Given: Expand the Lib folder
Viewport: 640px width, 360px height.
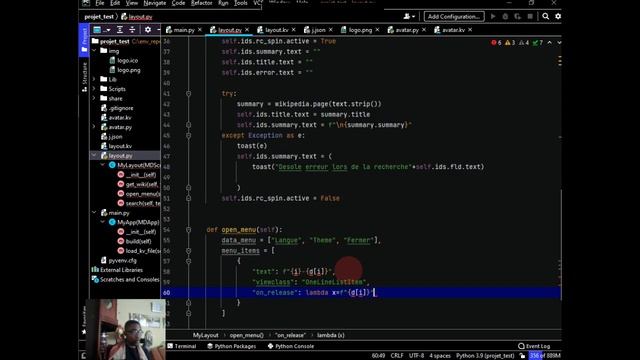Looking at the screenshot, I should pyautogui.click(x=94, y=79).
